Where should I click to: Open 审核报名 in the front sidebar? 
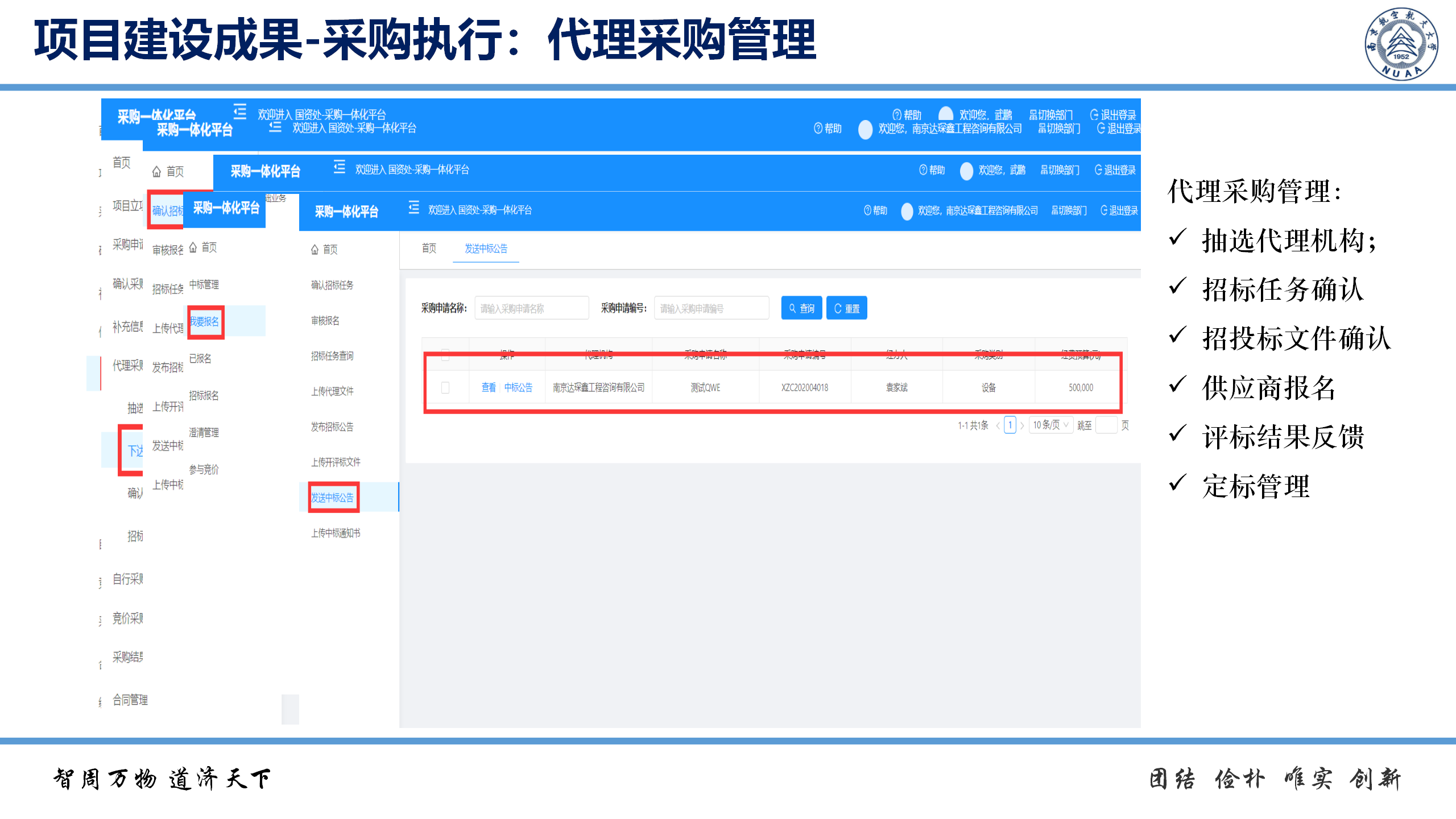[325, 321]
